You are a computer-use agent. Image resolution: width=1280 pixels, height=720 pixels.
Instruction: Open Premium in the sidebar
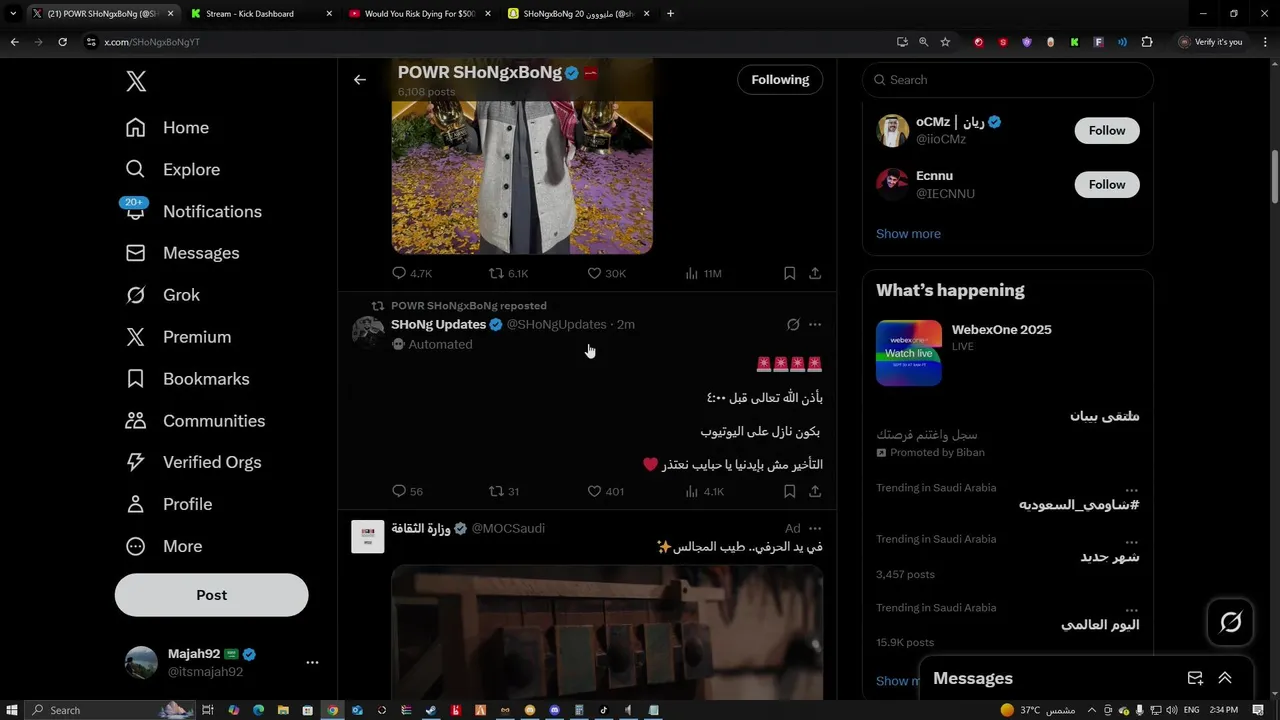point(178,337)
